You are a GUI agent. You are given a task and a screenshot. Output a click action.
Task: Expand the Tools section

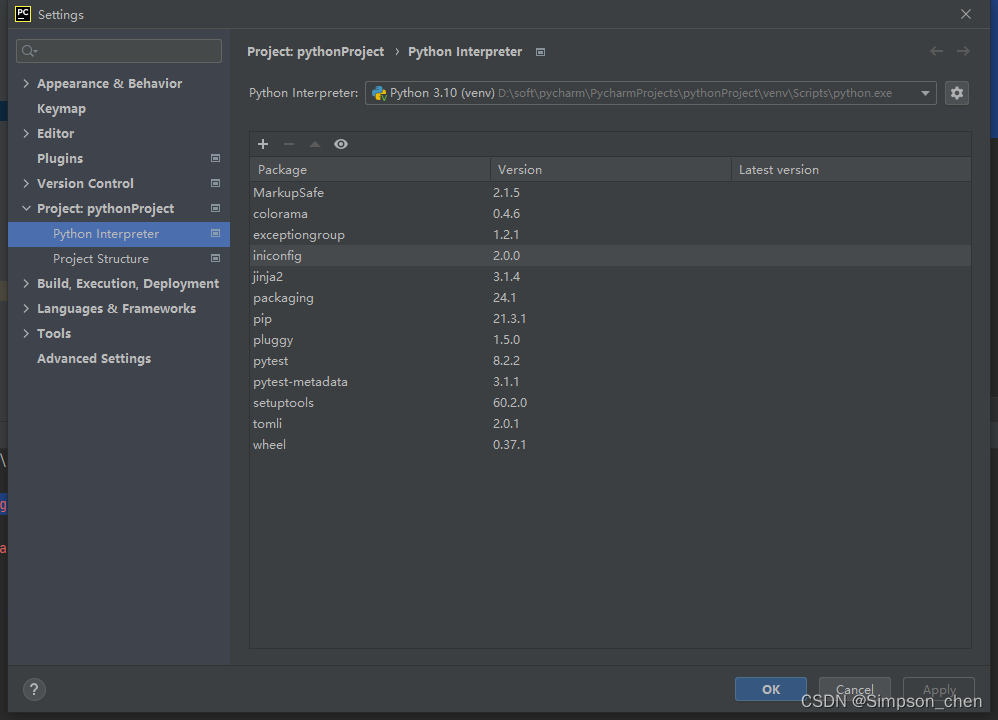tap(26, 333)
